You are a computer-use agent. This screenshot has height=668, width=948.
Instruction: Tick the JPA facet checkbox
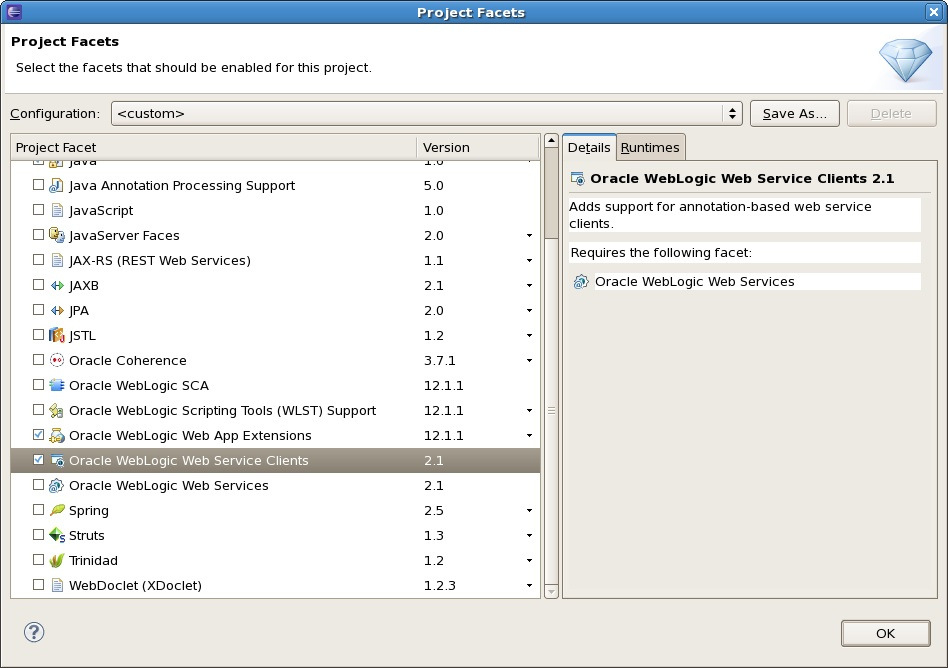click(38, 310)
